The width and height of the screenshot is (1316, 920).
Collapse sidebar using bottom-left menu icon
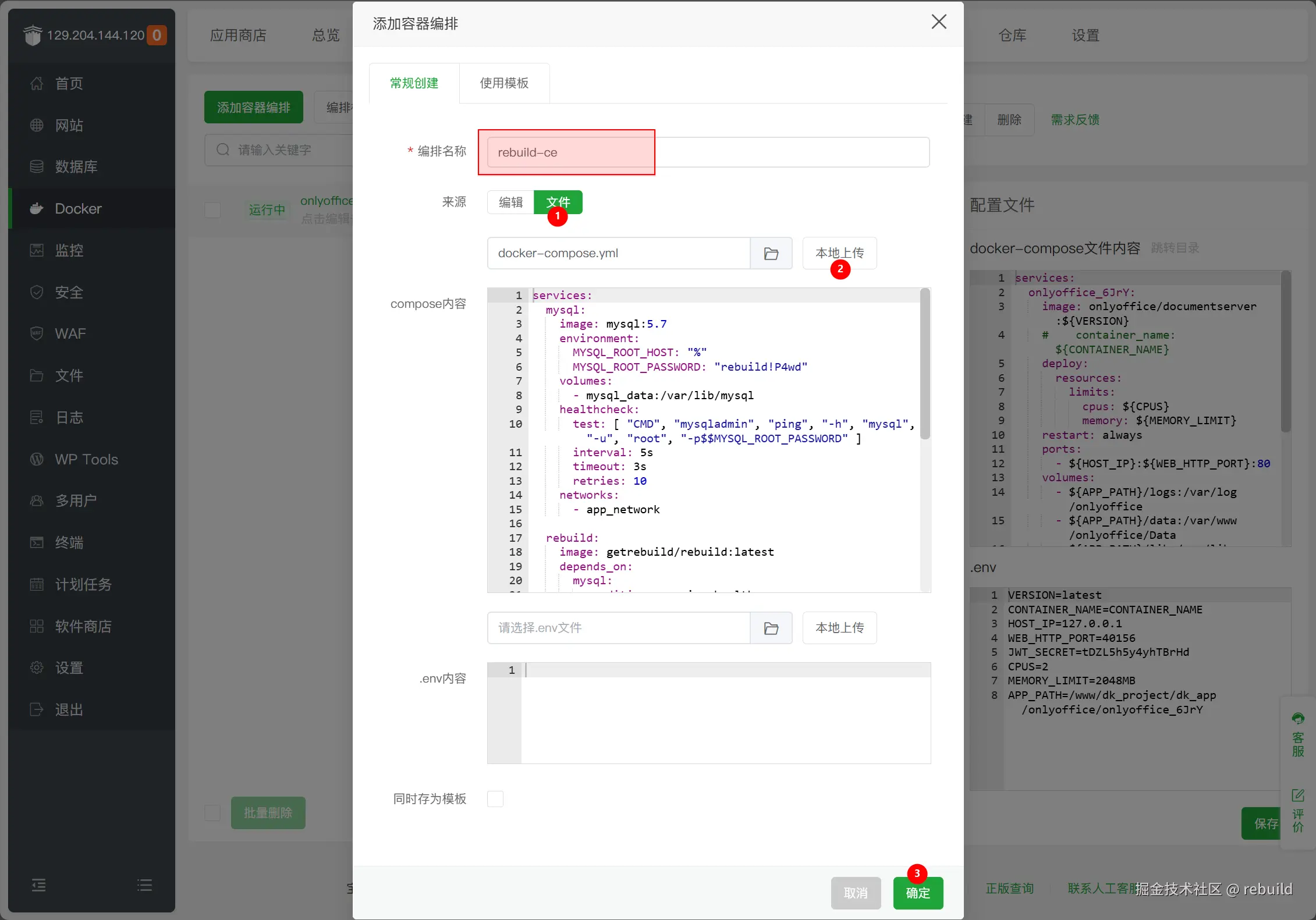point(38,885)
